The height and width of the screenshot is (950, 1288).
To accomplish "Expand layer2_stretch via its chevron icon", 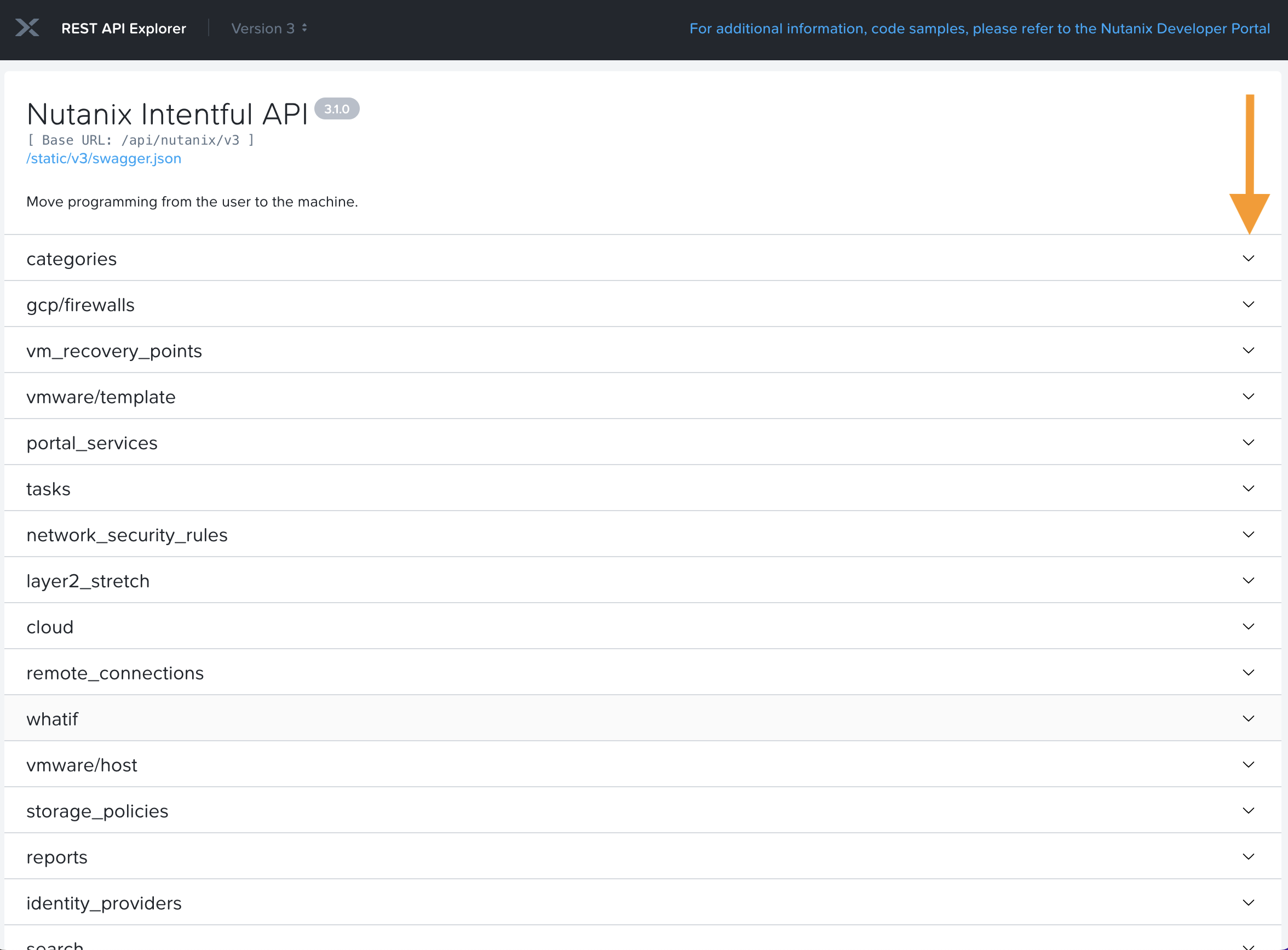I will tap(1248, 581).
